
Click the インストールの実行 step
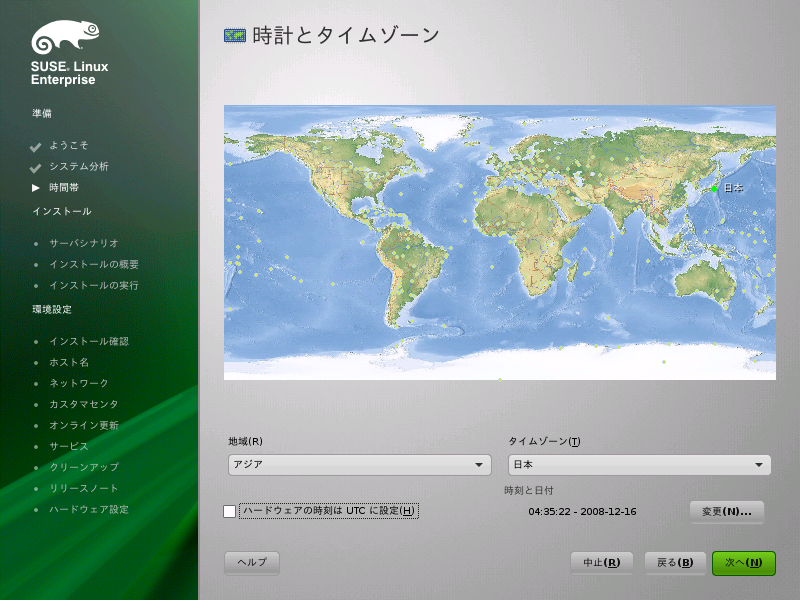94,285
